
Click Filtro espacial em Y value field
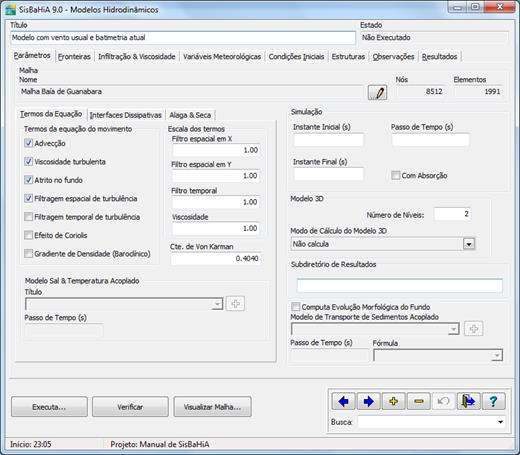click(x=216, y=176)
